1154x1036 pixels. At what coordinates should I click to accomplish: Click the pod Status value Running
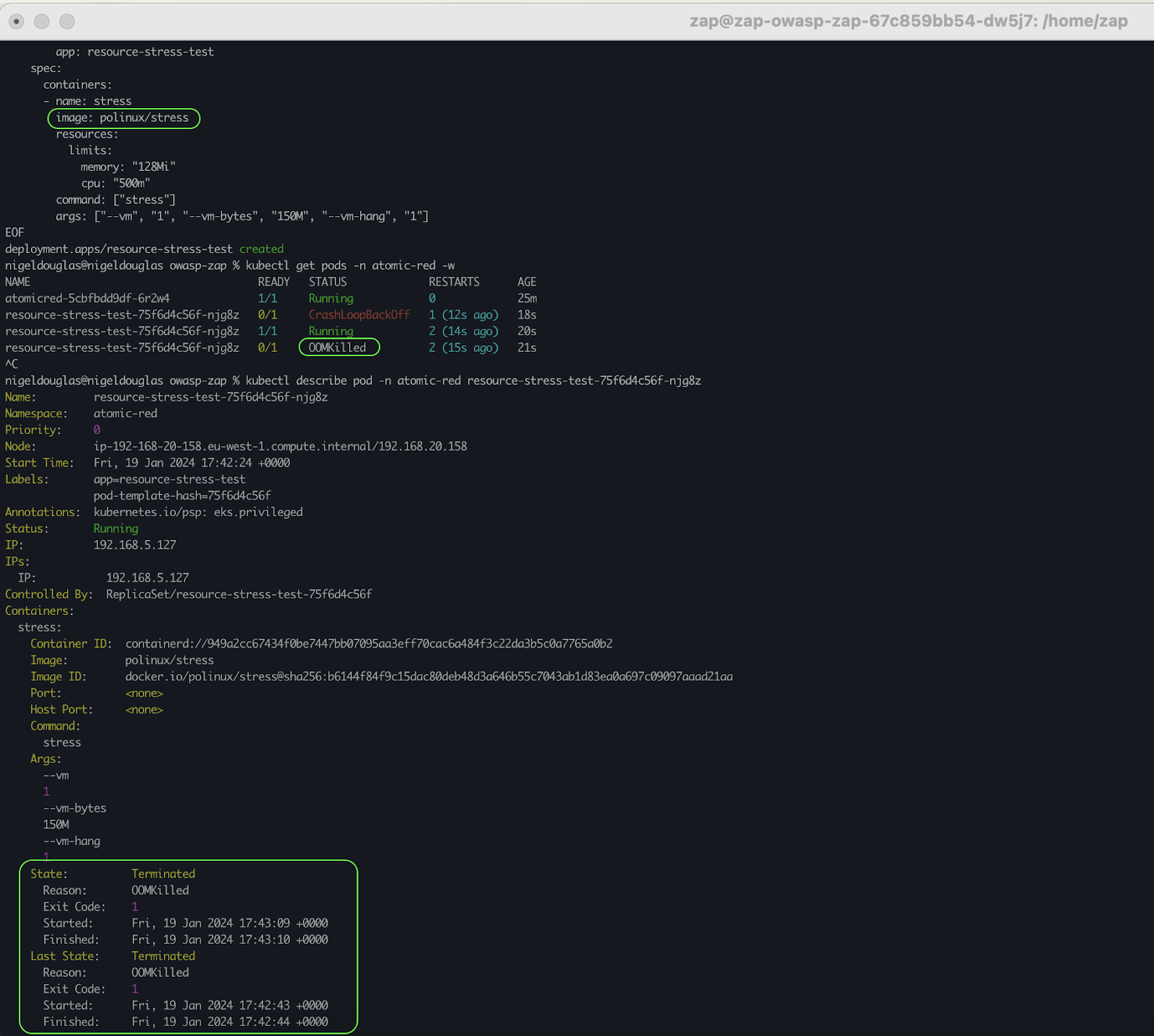click(x=115, y=528)
